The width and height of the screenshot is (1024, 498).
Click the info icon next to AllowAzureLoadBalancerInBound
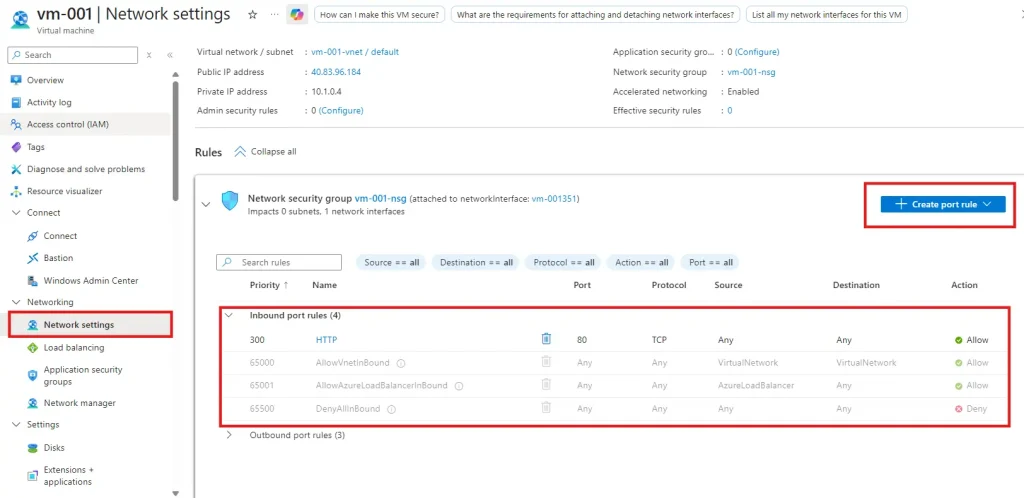[x=458, y=386]
